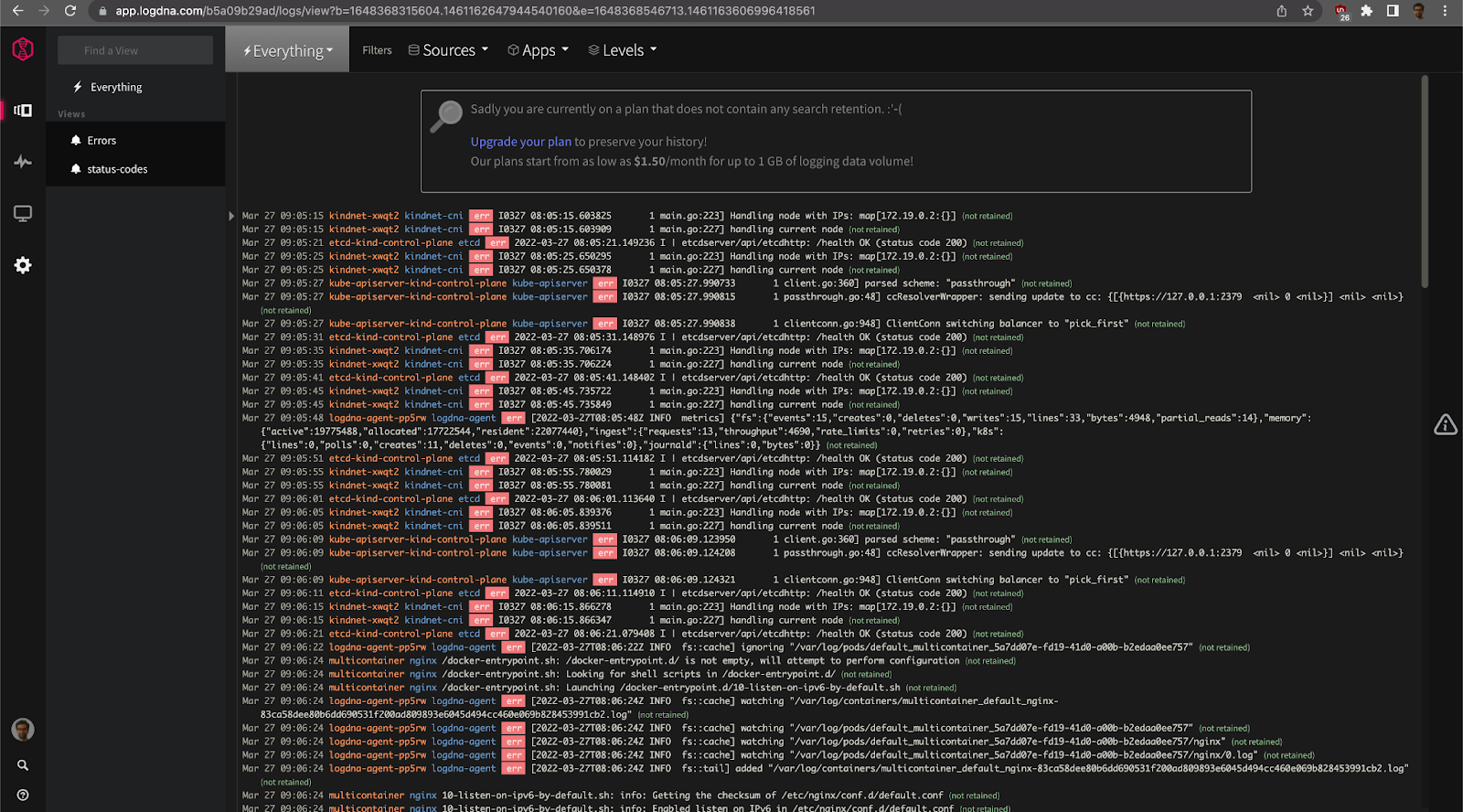This screenshot has width=1463, height=812.
Task: Open the Views panel icon in left rail
Action: point(23,111)
